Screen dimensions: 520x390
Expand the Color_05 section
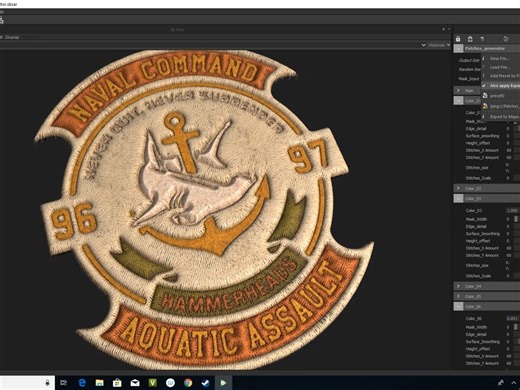[458, 296]
